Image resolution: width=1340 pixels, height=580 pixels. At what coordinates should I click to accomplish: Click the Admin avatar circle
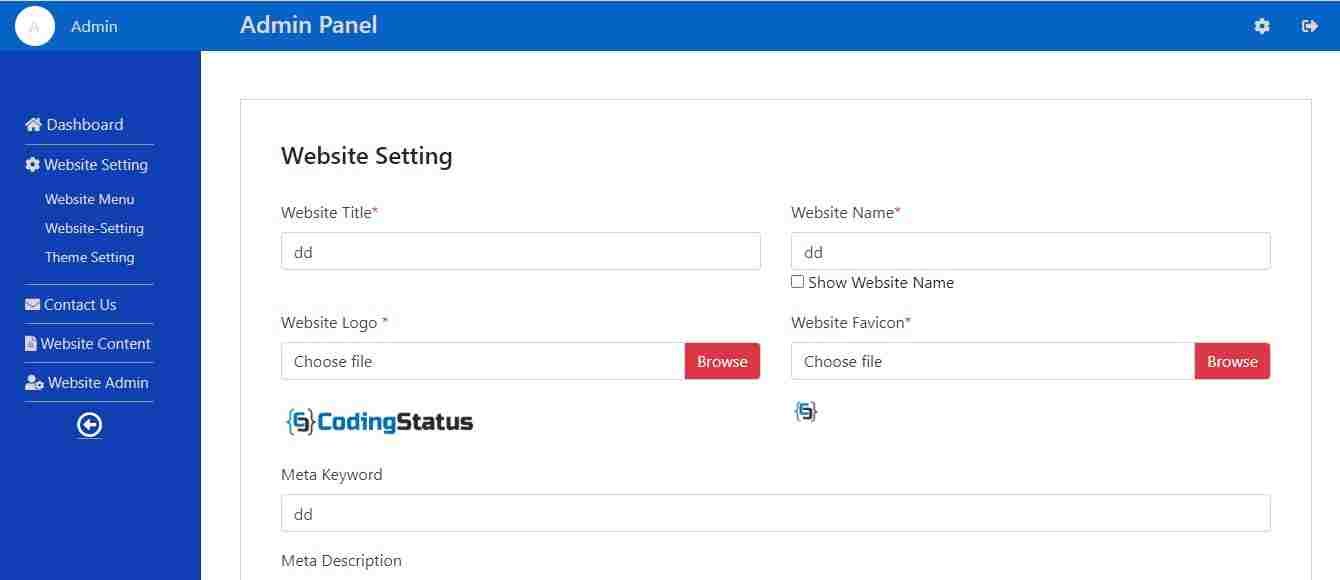click(x=34, y=26)
